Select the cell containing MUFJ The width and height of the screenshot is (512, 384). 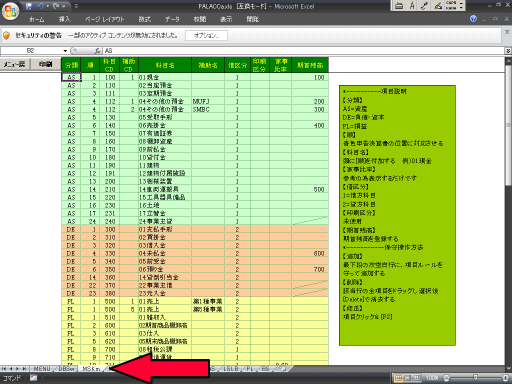(x=208, y=101)
